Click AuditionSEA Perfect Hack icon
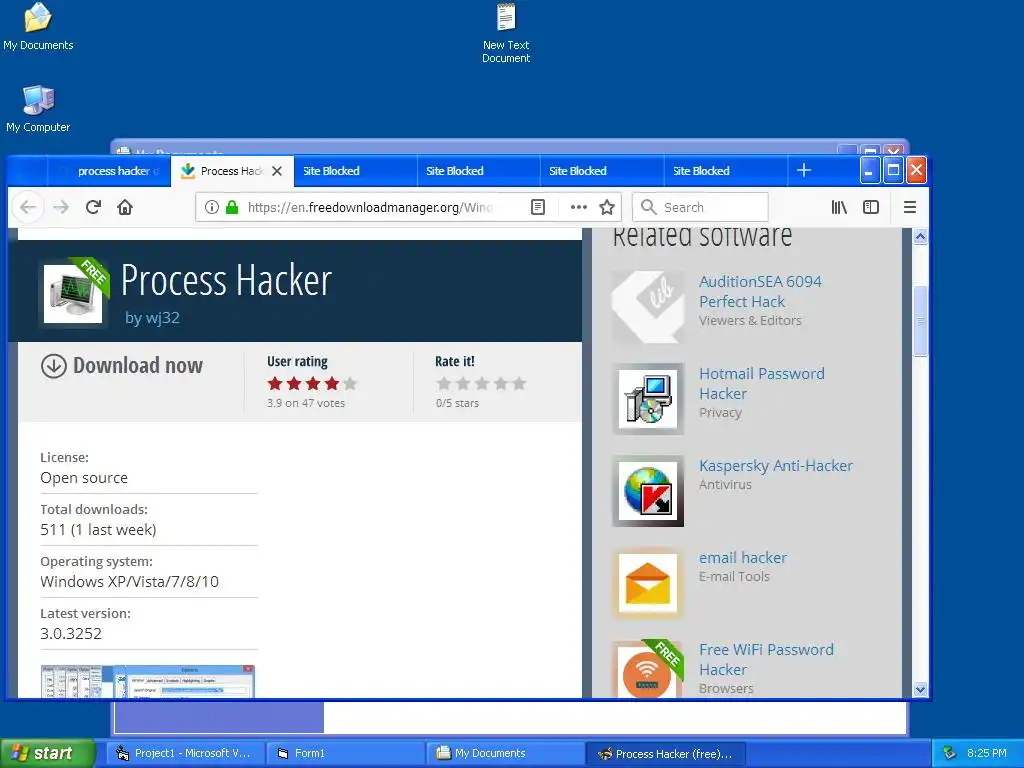The height and width of the screenshot is (768, 1024). (x=648, y=307)
